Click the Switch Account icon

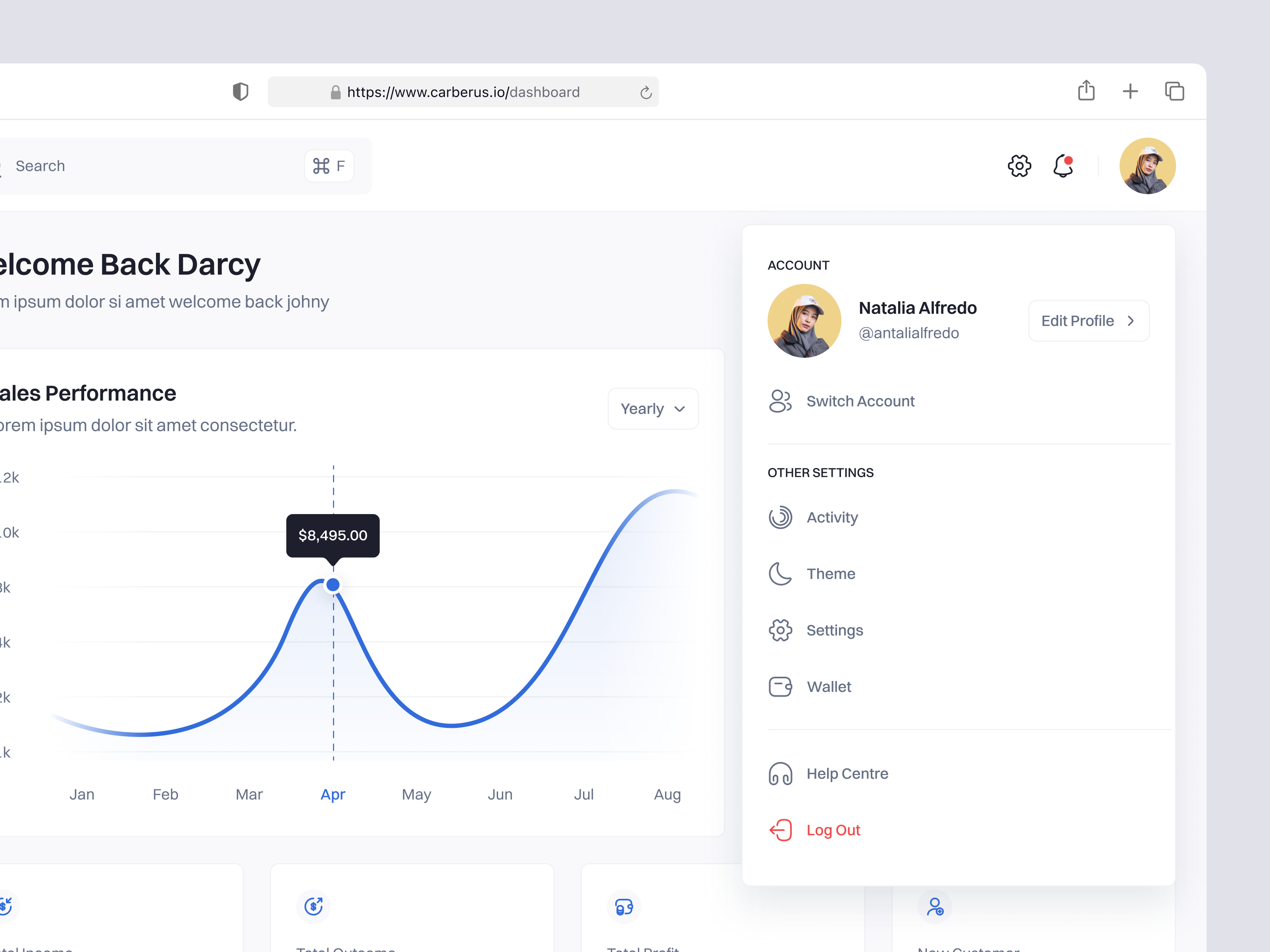(781, 401)
